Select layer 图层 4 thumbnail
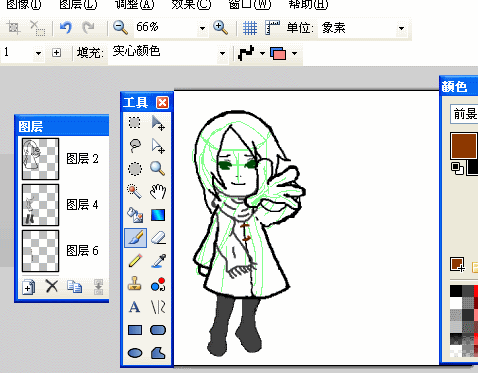 click(x=40, y=205)
